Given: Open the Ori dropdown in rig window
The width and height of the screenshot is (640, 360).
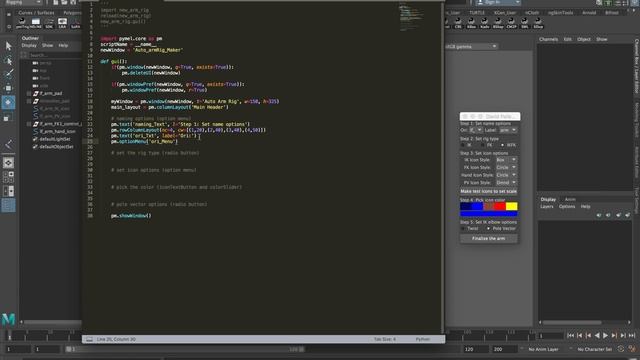Looking at the screenshot, I should tap(476, 130).
